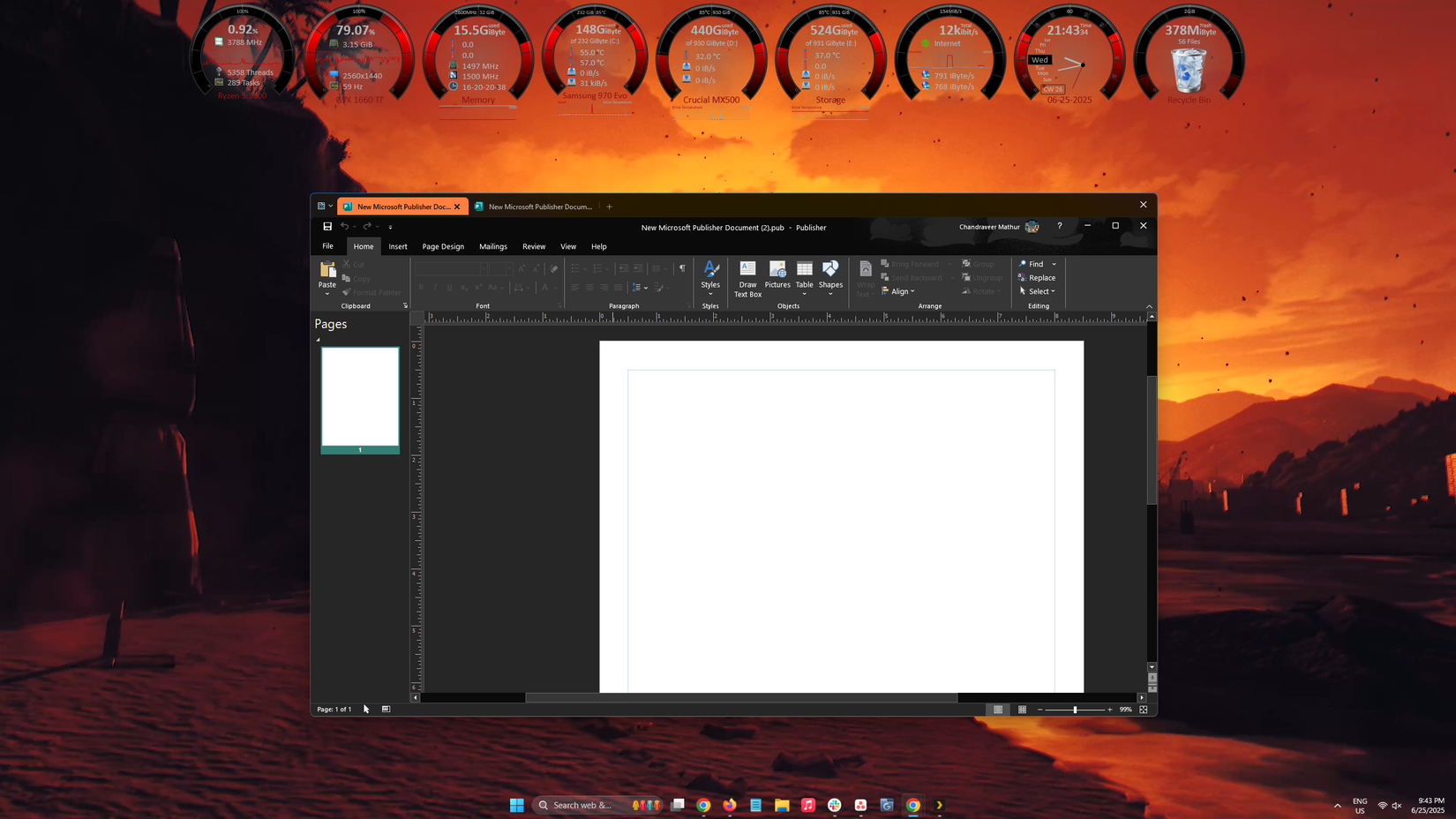
Task: Select the Draw Text Box tool
Action: [747, 279]
